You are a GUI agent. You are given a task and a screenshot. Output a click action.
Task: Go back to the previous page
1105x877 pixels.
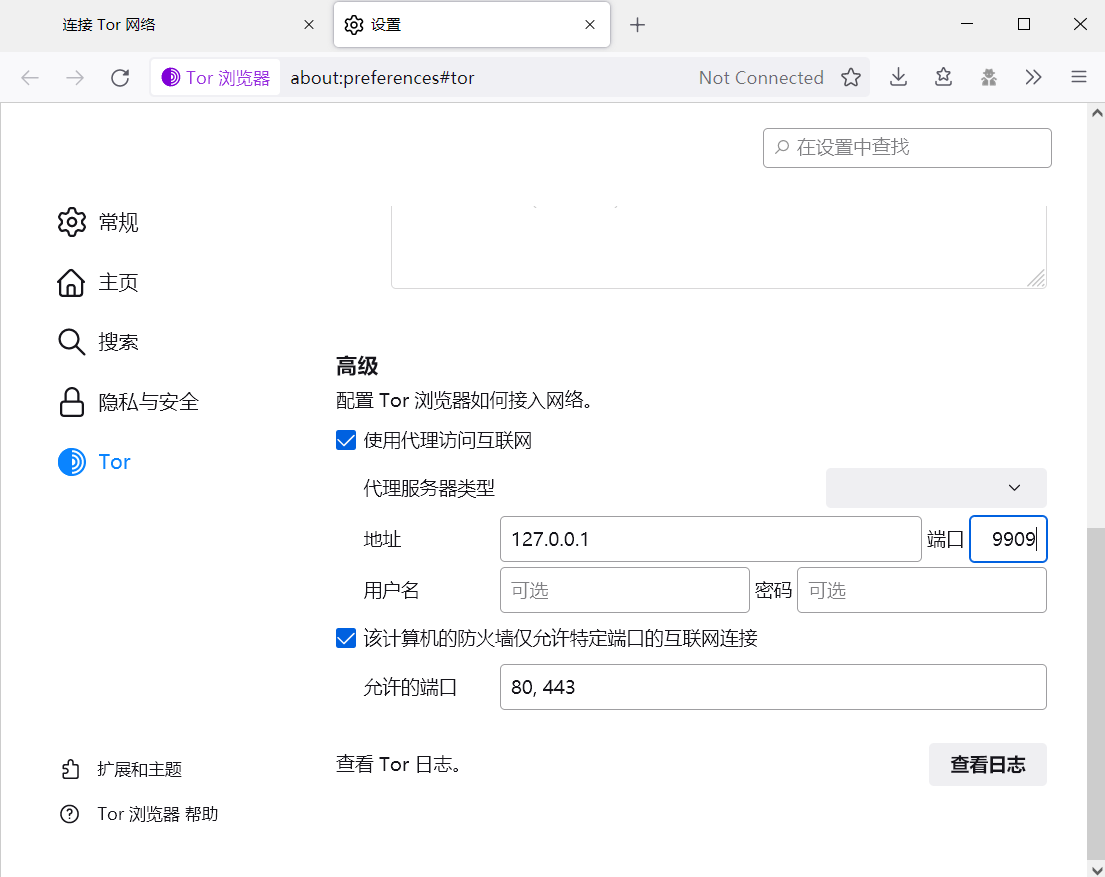pos(30,78)
